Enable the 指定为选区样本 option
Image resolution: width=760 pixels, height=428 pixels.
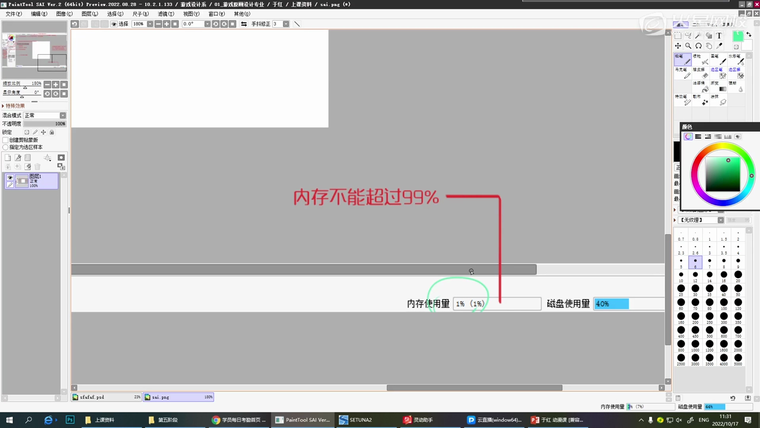pyautogui.click(x=6, y=146)
